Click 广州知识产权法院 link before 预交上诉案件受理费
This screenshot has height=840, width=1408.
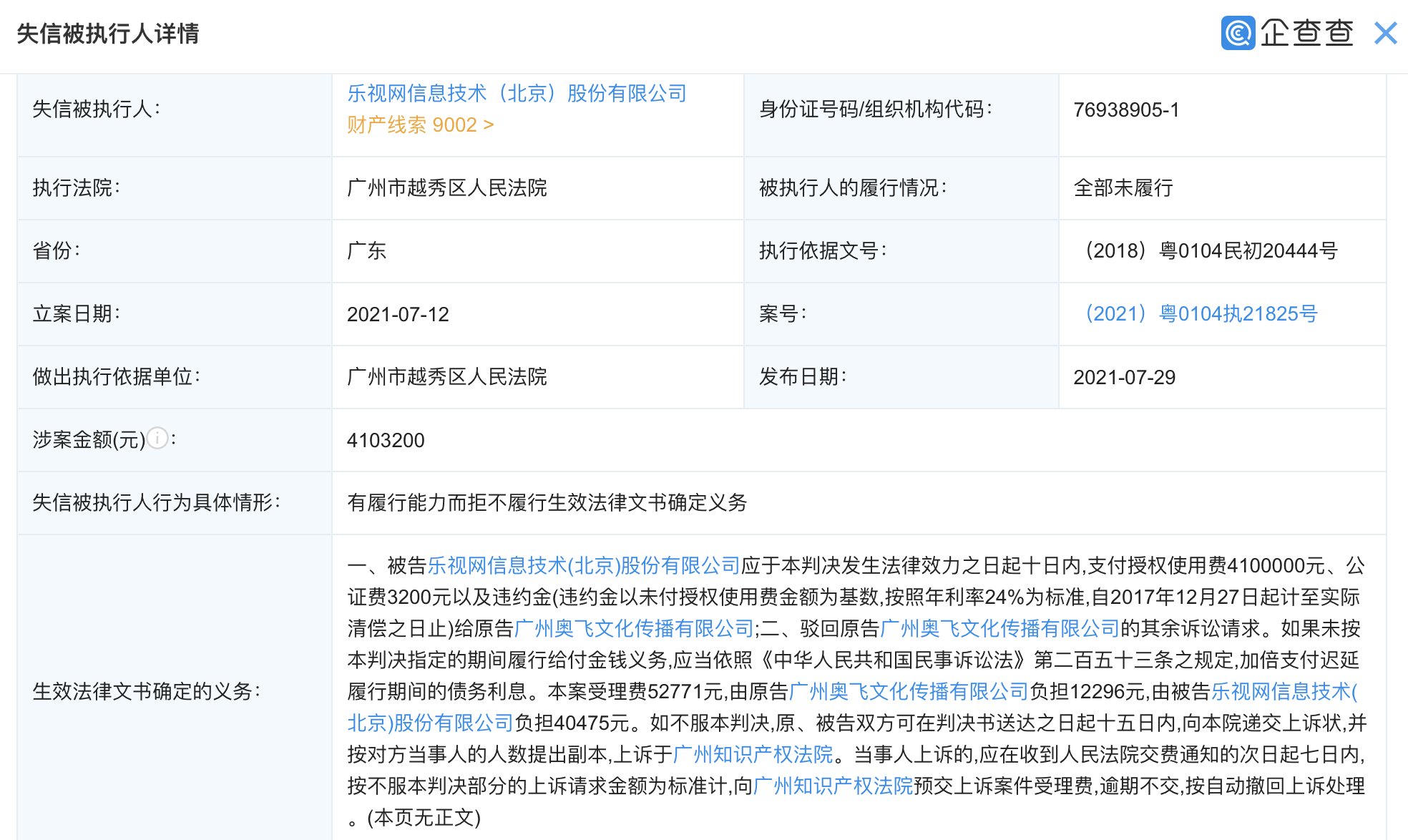[x=833, y=786]
